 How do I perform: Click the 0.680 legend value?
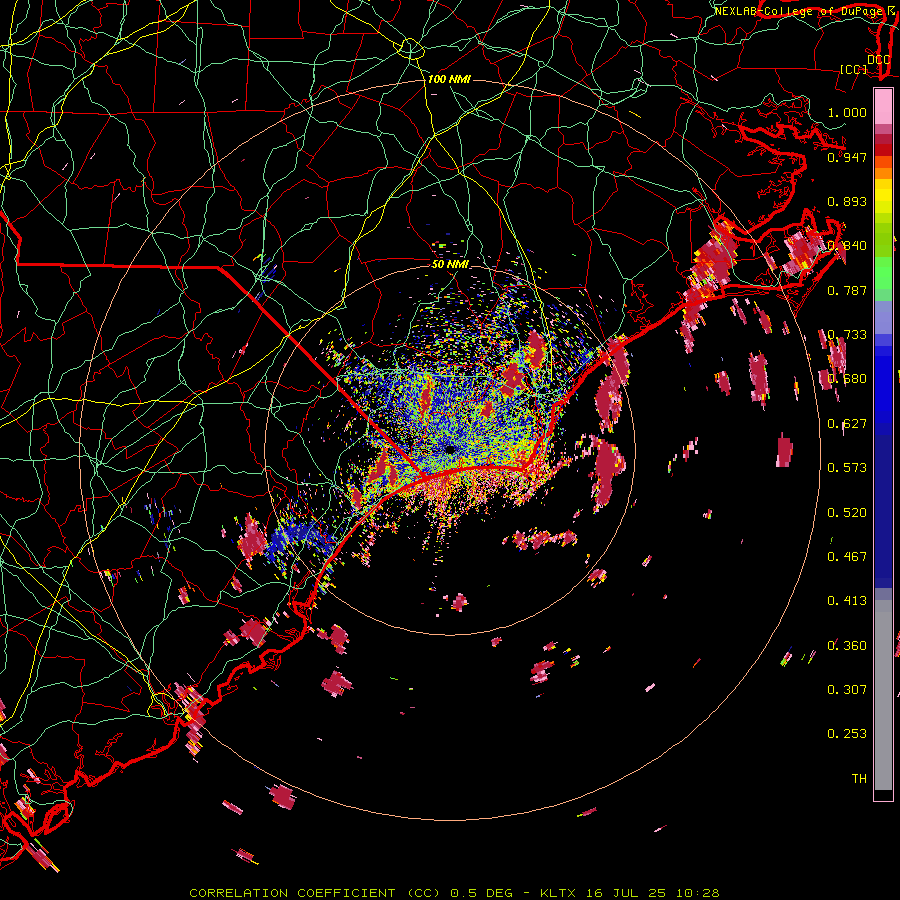point(847,379)
